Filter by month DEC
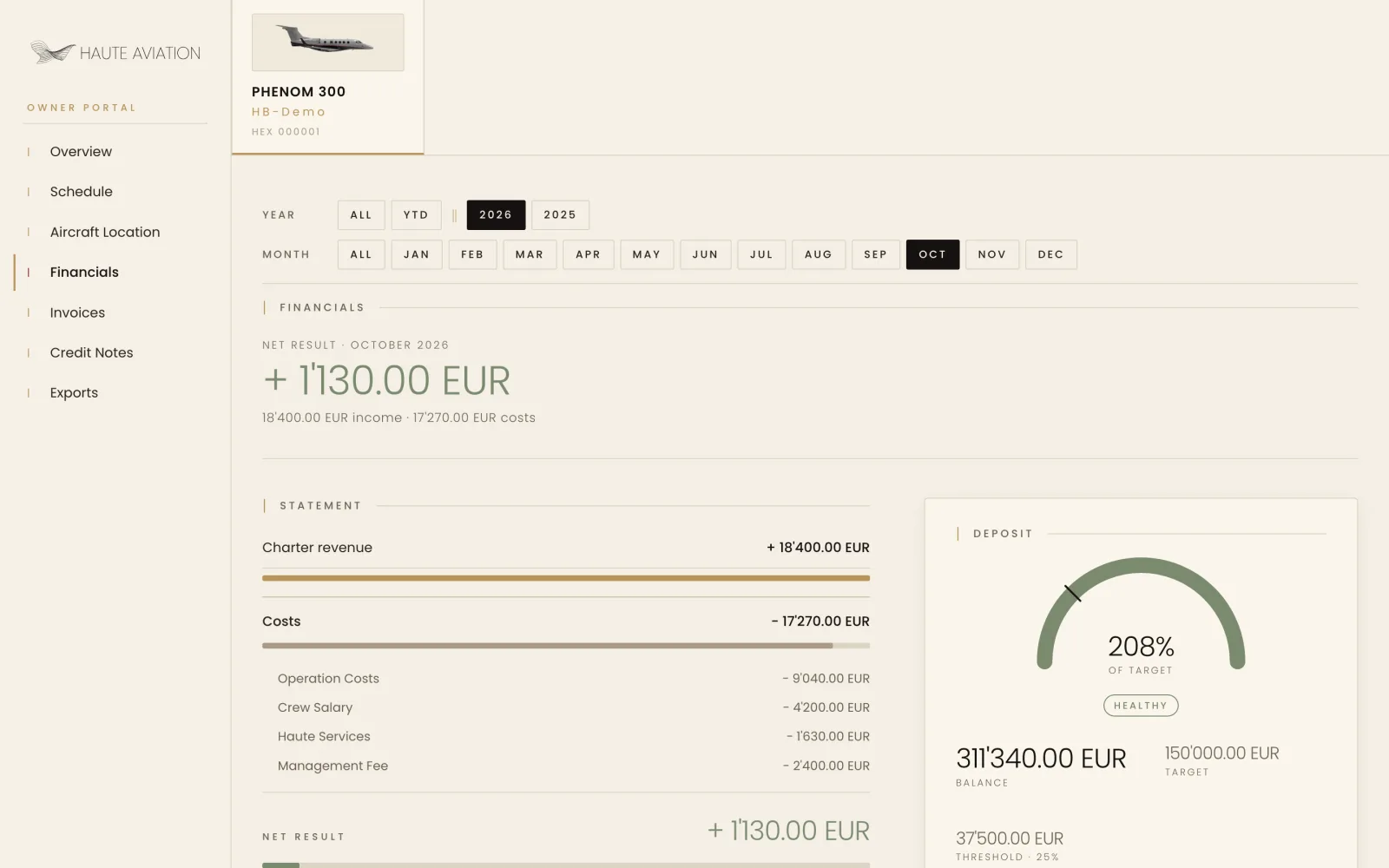The width and height of the screenshot is (1389, 868). click(1051, 254)
